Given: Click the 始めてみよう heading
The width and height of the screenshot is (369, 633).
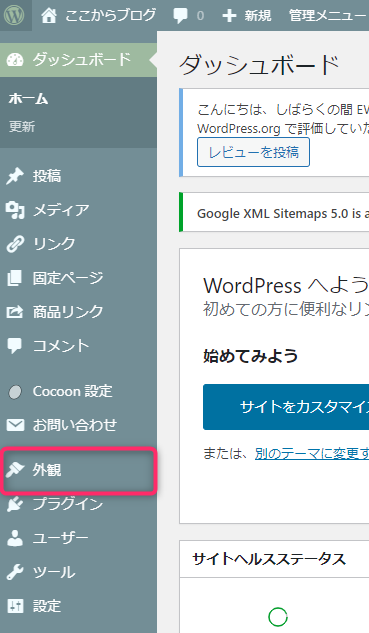Looking at the screenshot, I should pyautogui.click(x=251, y=356).
